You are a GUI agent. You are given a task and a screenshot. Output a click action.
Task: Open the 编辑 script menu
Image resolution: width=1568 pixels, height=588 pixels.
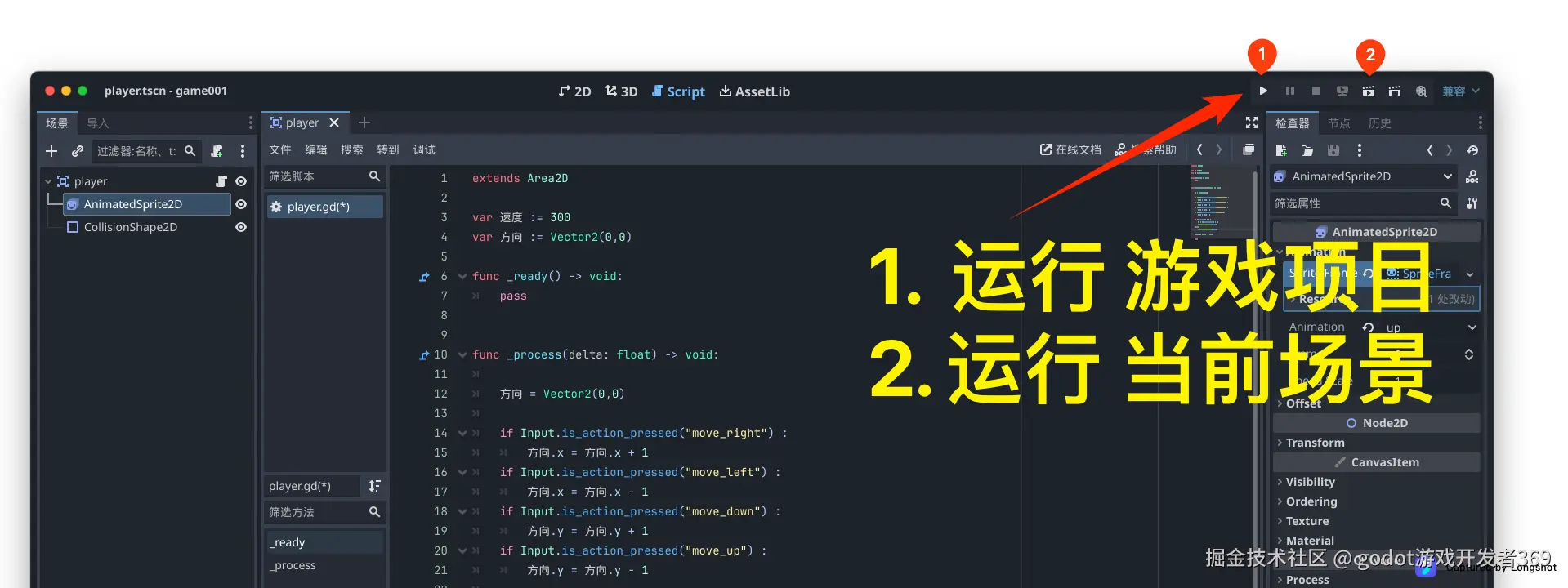point(316,149)
